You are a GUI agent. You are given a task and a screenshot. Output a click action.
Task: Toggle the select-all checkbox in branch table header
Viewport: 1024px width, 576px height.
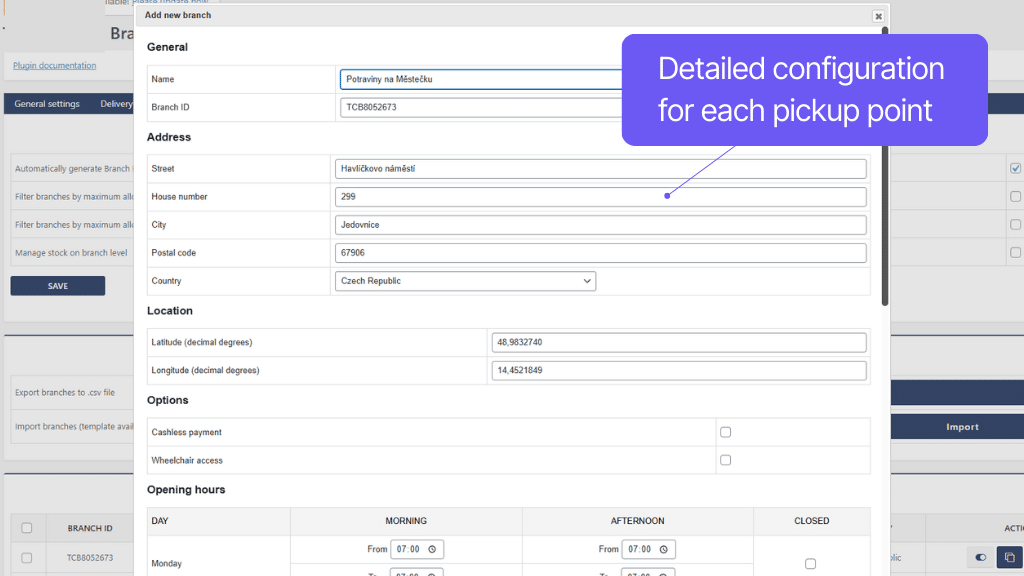coord(27,528)
